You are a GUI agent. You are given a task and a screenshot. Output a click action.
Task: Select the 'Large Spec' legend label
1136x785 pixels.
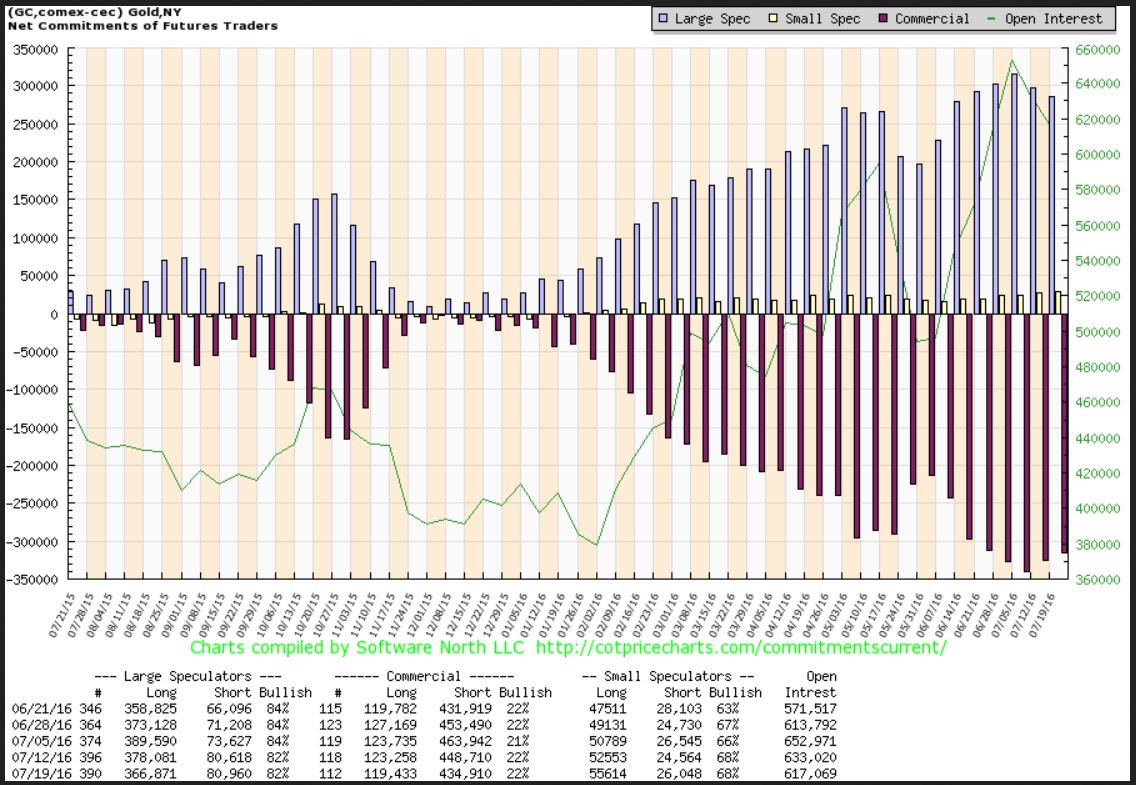(x=713, y=18)
